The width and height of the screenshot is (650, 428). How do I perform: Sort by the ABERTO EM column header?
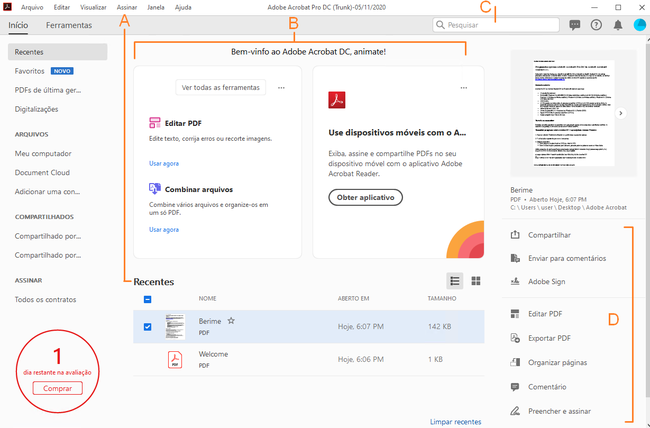pyautogui.click(x=353, y=299)
